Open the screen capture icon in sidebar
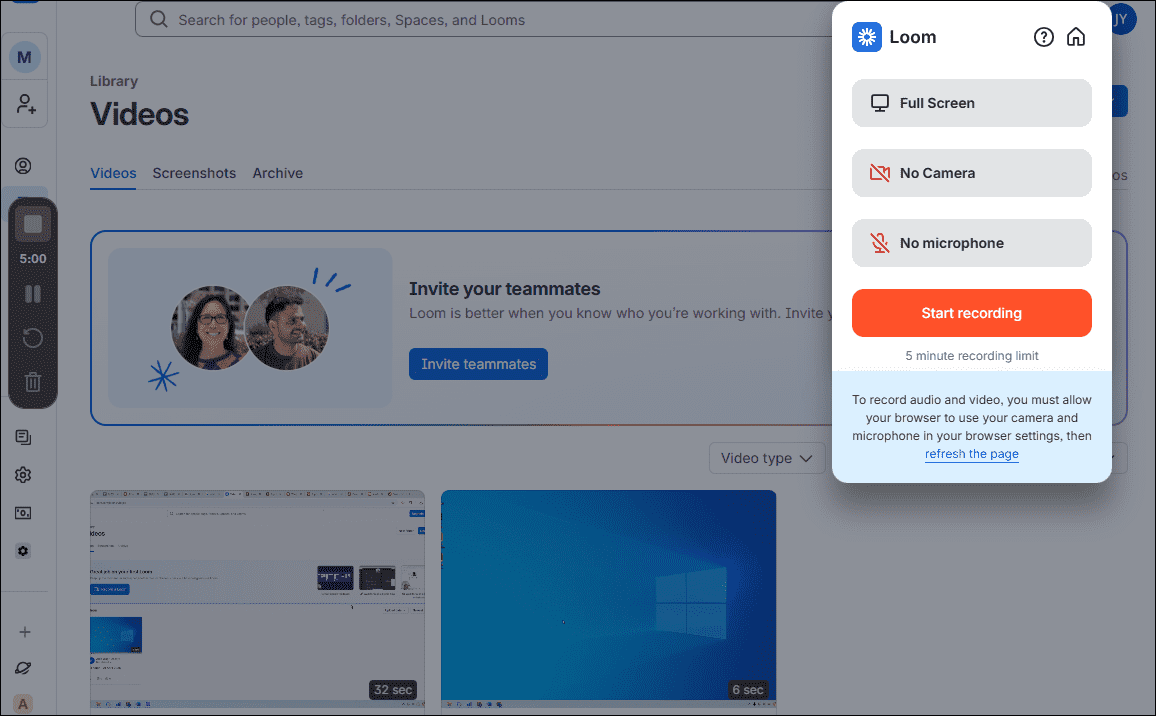1156x716 pixels. (24, 513)
